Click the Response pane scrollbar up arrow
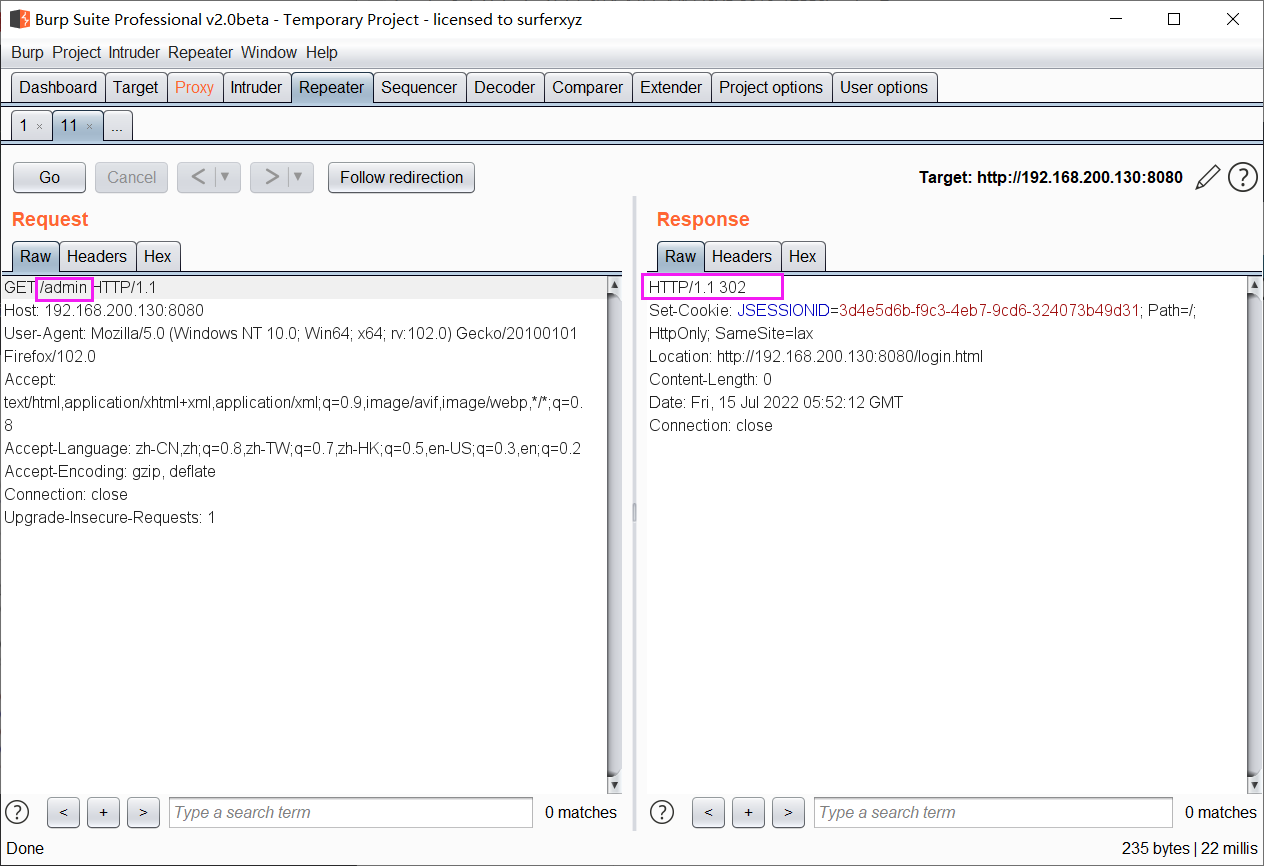The height and width of the screenshot is (866, 1264). (x=1255, y=286)
